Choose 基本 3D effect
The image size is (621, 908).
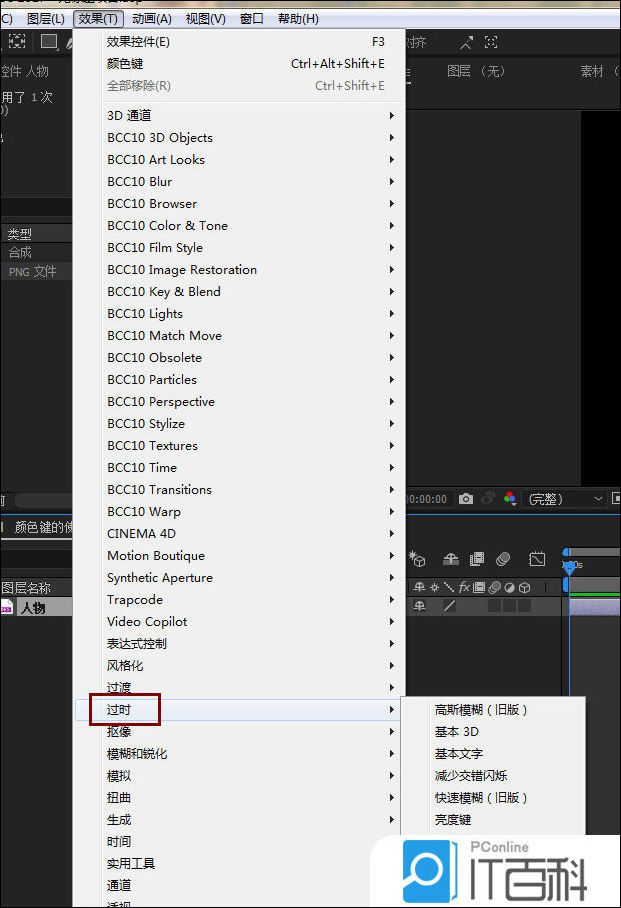point(494,731)
